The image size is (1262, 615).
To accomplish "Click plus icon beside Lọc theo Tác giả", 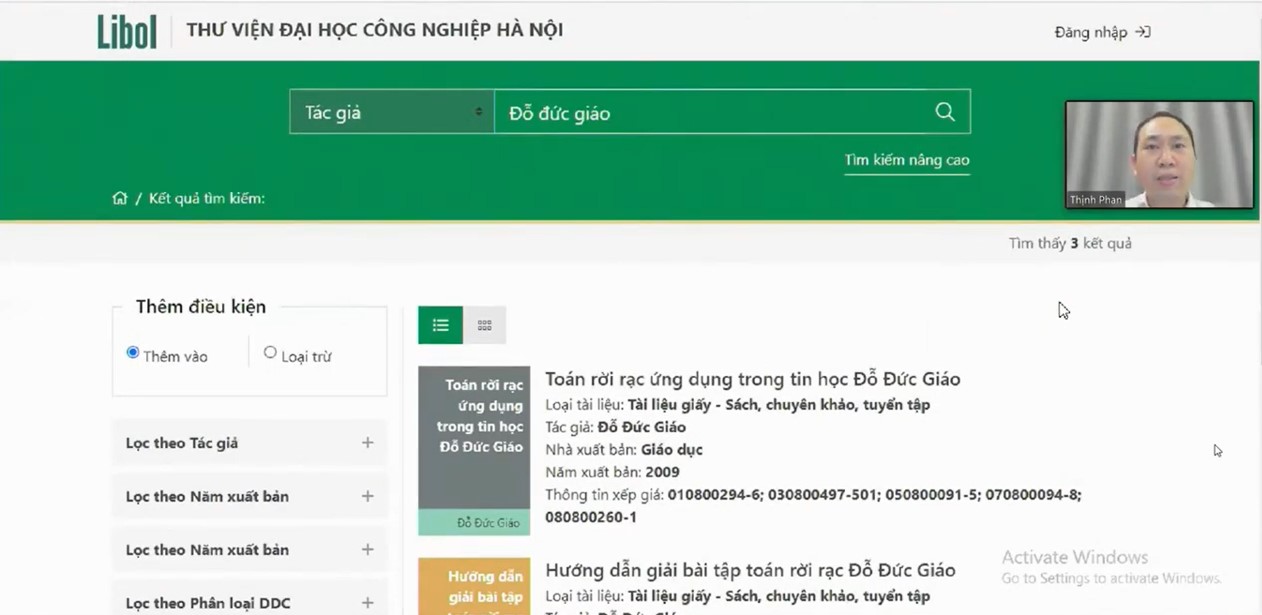I will point(367,443).
